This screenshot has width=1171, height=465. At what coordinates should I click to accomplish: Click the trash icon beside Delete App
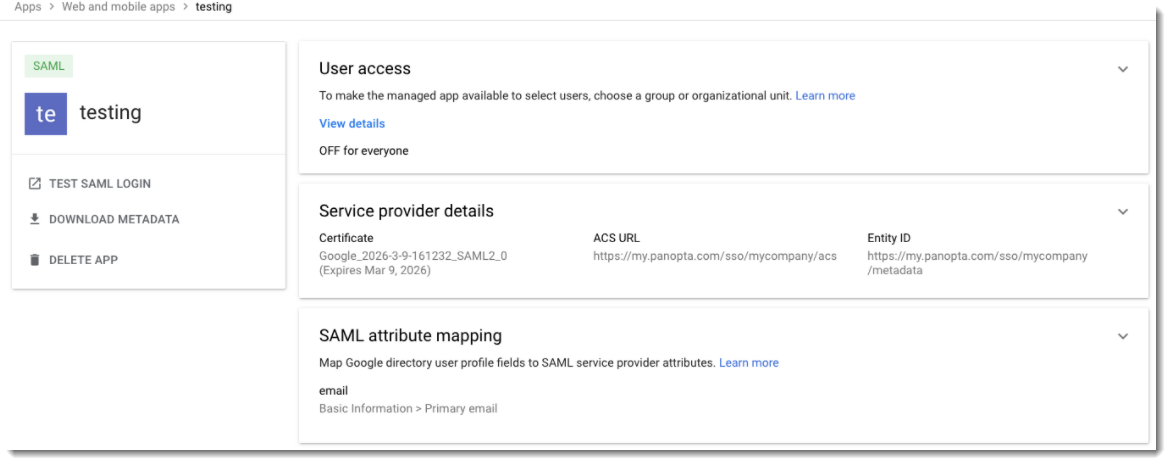35,260
